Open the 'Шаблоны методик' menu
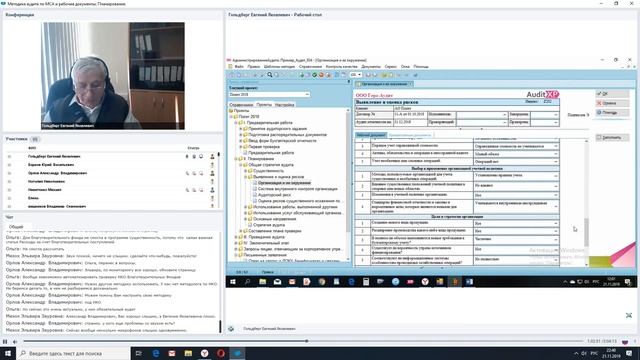Image resolution: width=640 pixels, height=360 pixels. 279,67
